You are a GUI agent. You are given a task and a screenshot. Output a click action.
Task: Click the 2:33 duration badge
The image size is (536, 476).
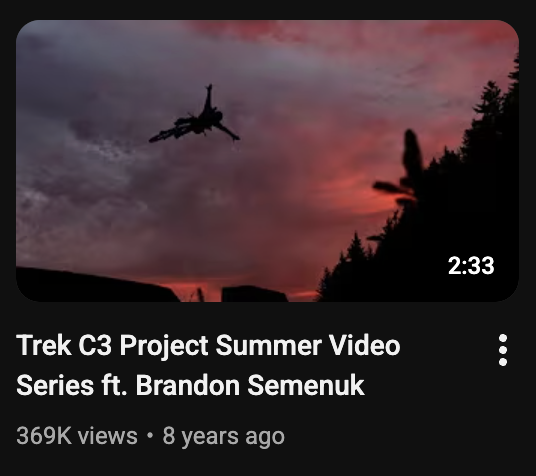471,266
